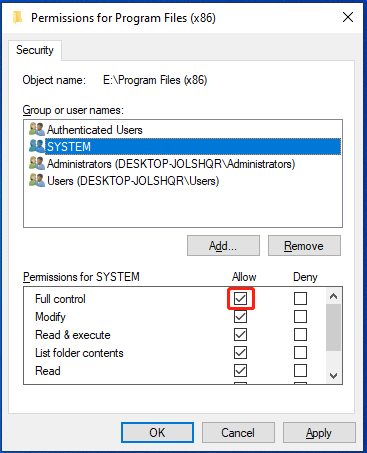Click the Apply button
The width and height of the screenshot is (367, 453).
click(x=319, y=433)
